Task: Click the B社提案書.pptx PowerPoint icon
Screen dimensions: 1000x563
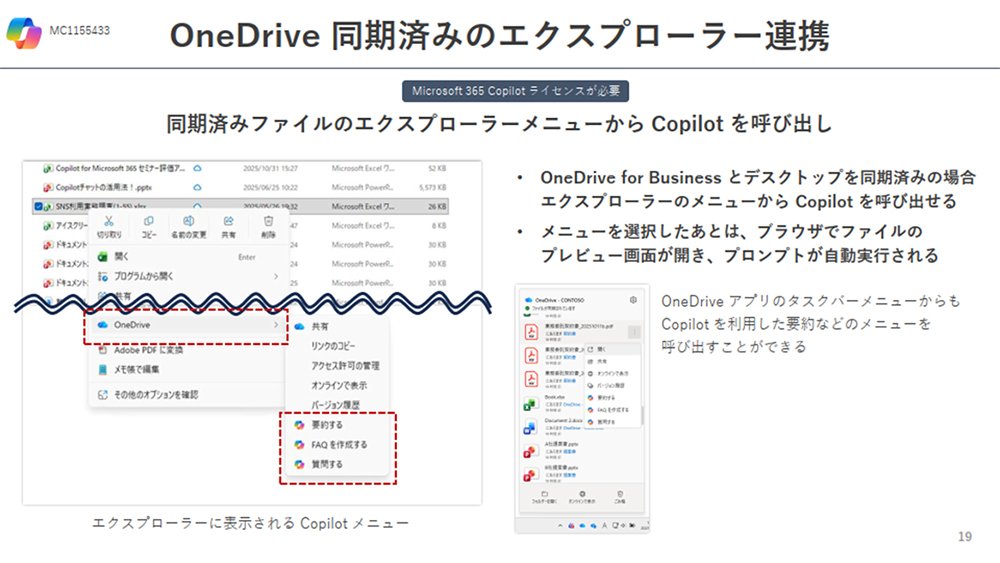Action: point(529,474)
